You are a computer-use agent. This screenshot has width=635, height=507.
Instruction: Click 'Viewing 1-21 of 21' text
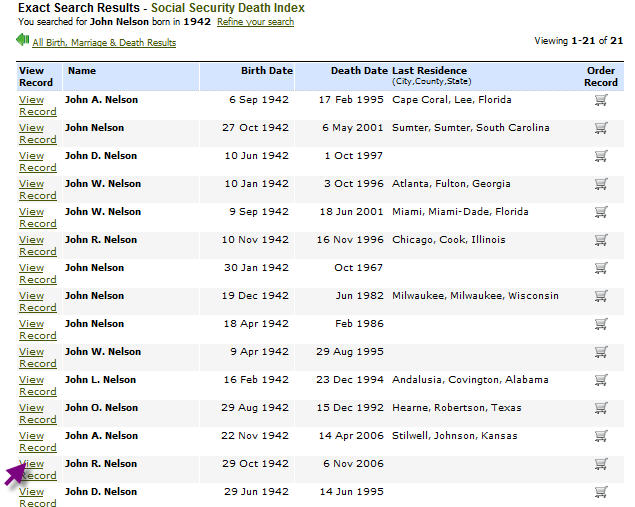(578, 40)
